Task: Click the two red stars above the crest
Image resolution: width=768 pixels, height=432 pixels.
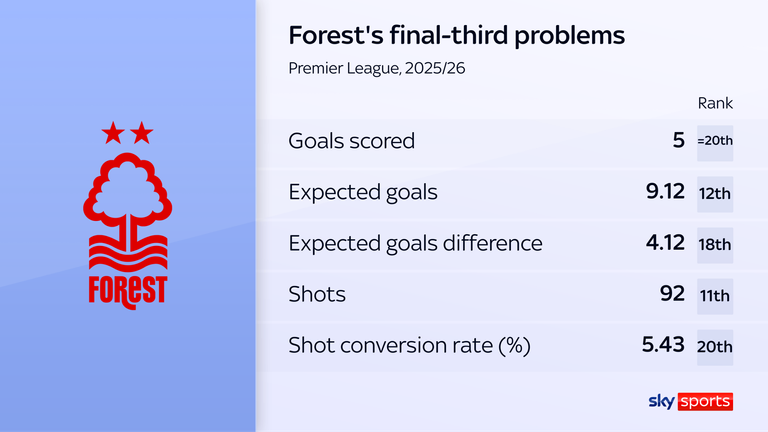Action: click(126, 131)
